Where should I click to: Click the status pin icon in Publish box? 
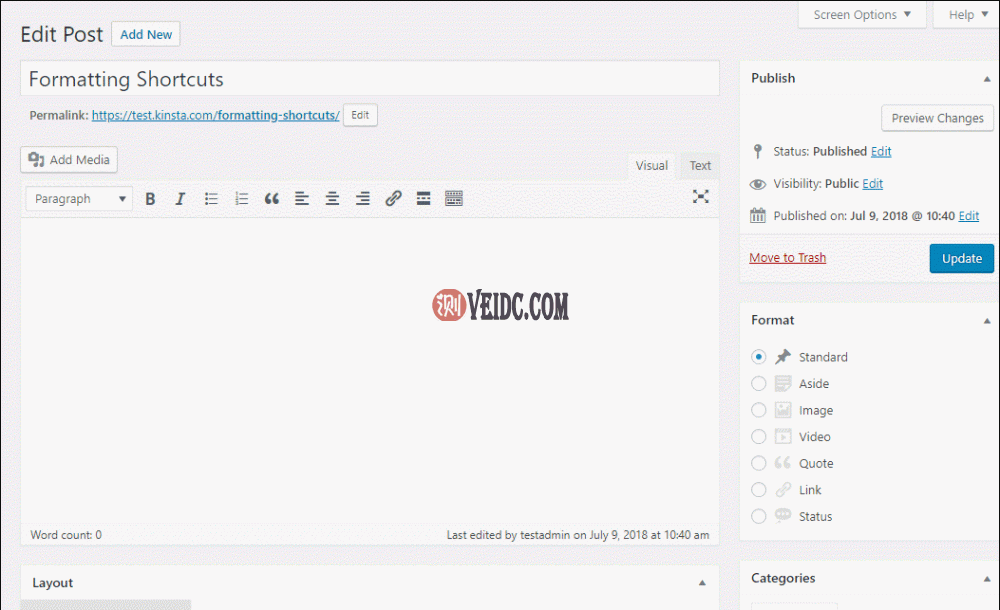(758, 151)
